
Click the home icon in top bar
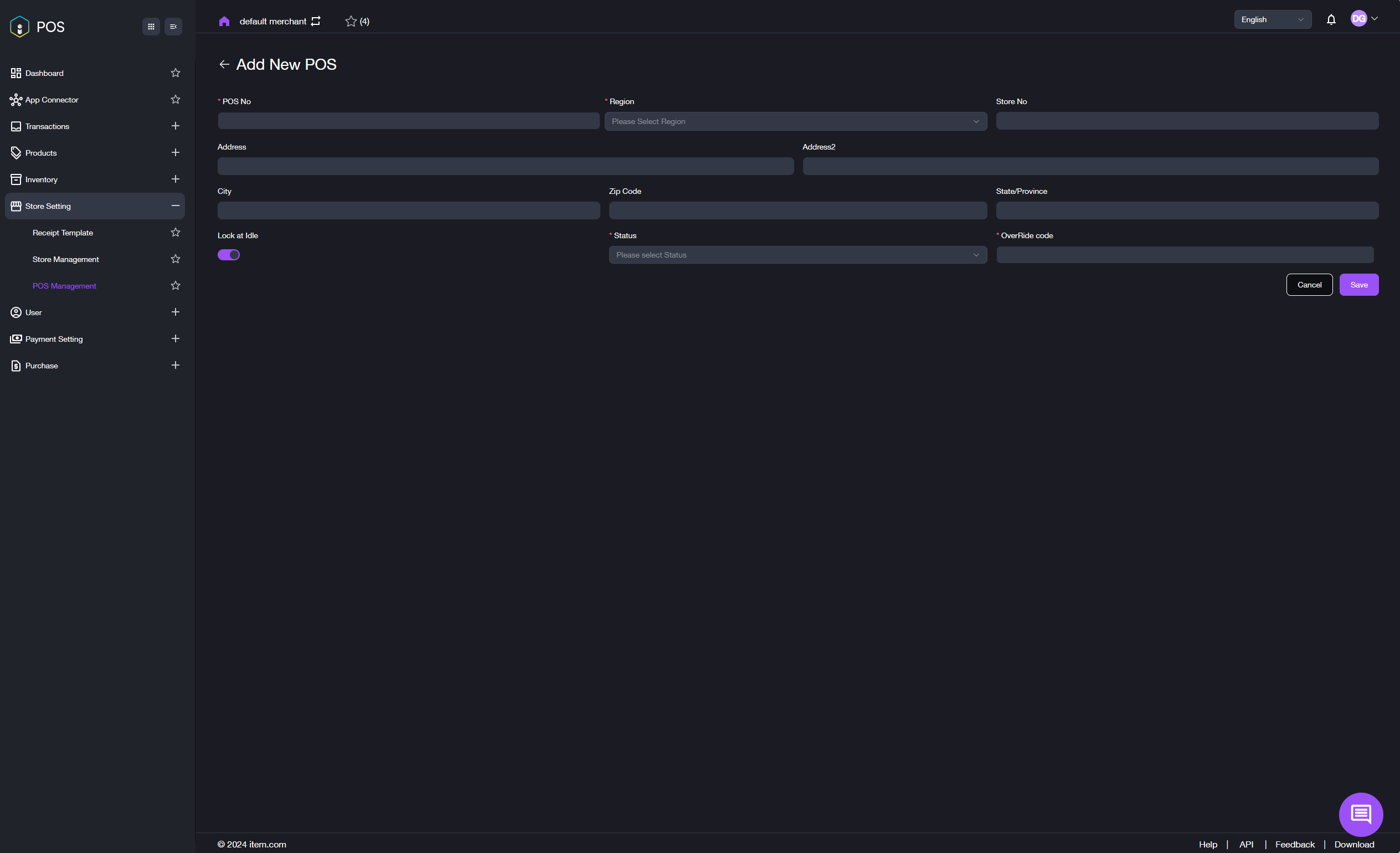pos(224,21)
